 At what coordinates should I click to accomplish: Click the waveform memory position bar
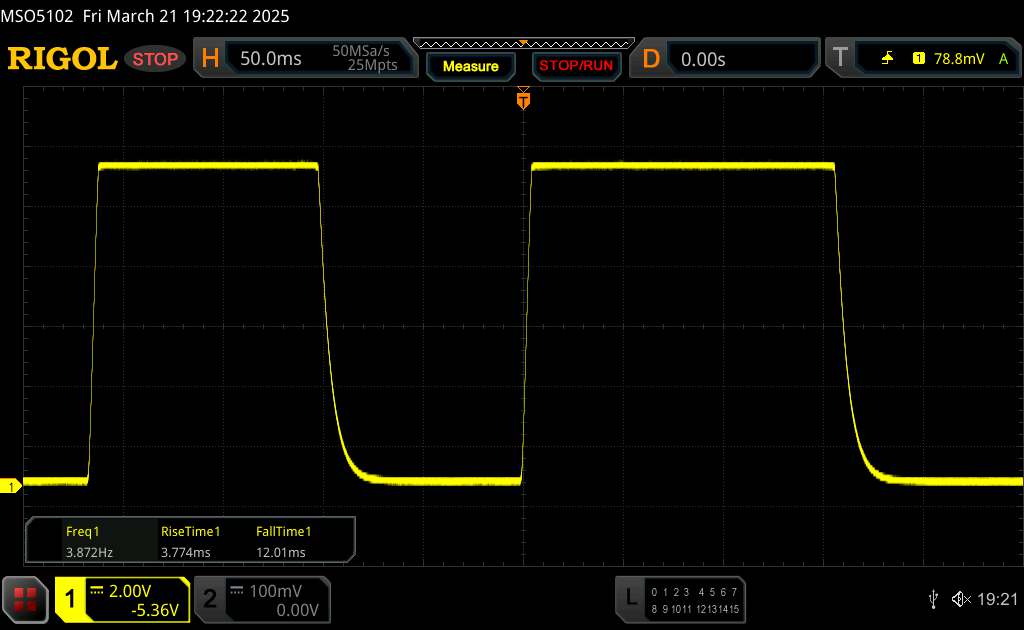coord(522,43)
